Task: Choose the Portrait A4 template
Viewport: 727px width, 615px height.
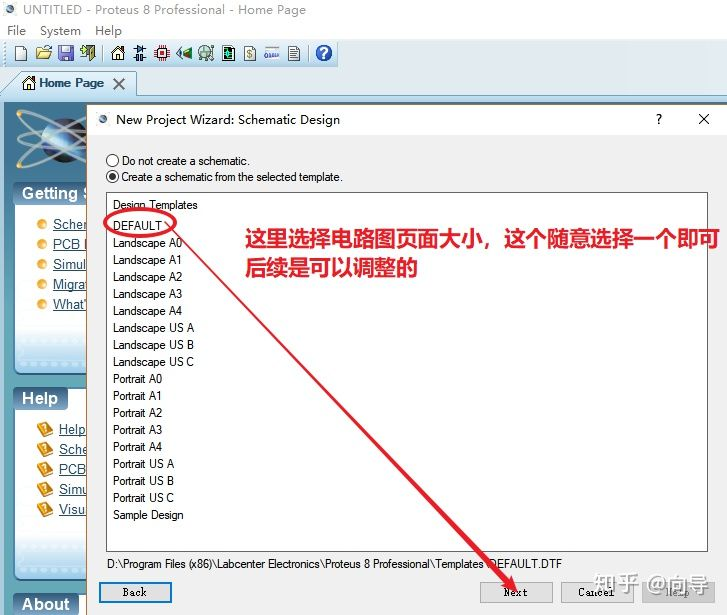Action: click(138, 447)
